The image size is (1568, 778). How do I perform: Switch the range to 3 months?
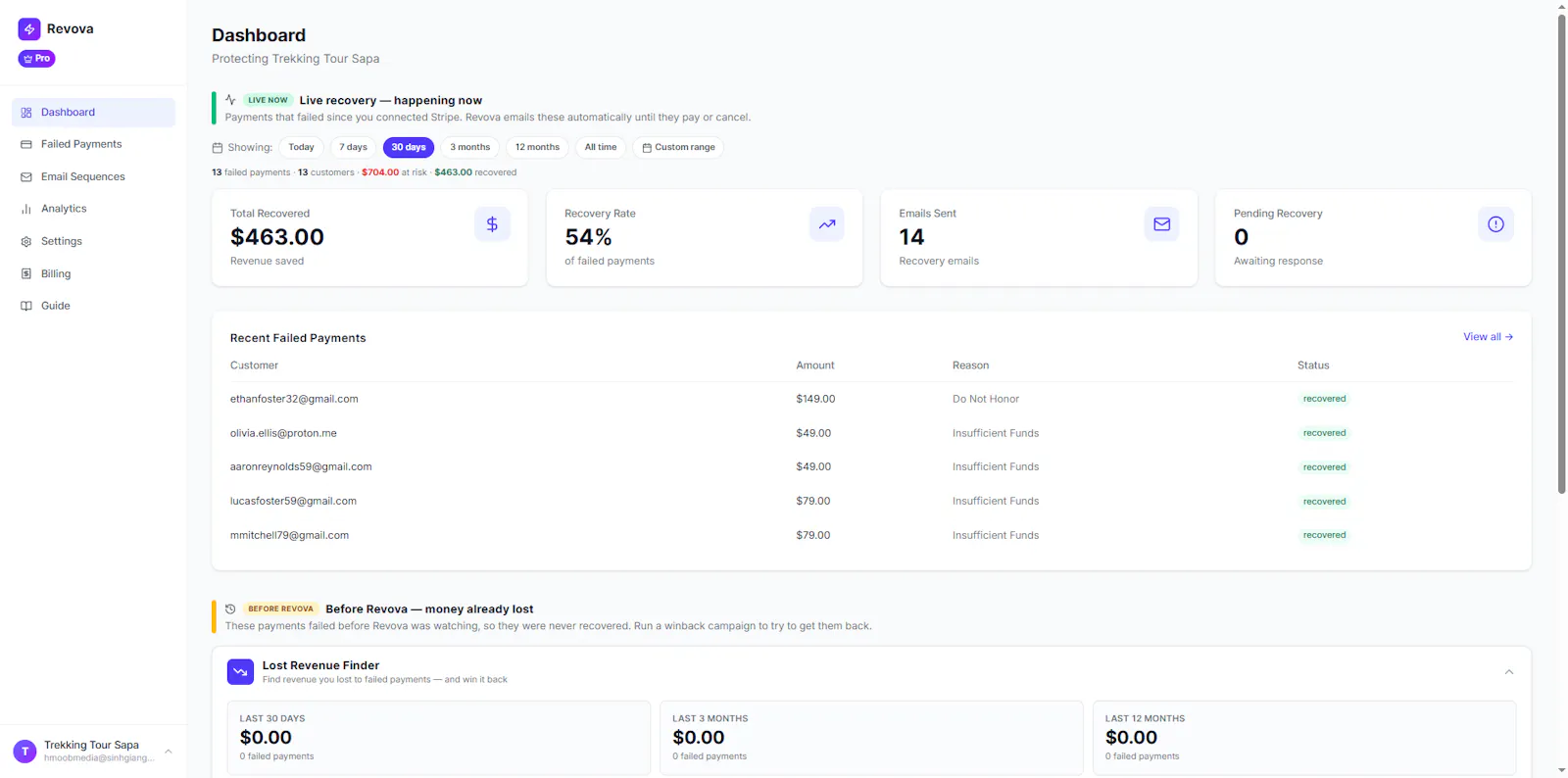470,148
